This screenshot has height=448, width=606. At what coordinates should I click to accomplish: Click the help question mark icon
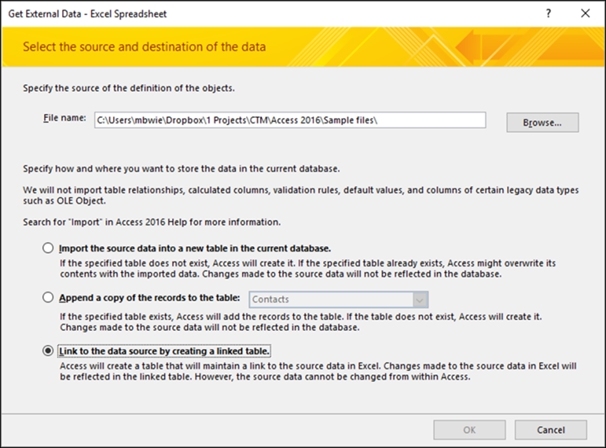click(548, 14)
